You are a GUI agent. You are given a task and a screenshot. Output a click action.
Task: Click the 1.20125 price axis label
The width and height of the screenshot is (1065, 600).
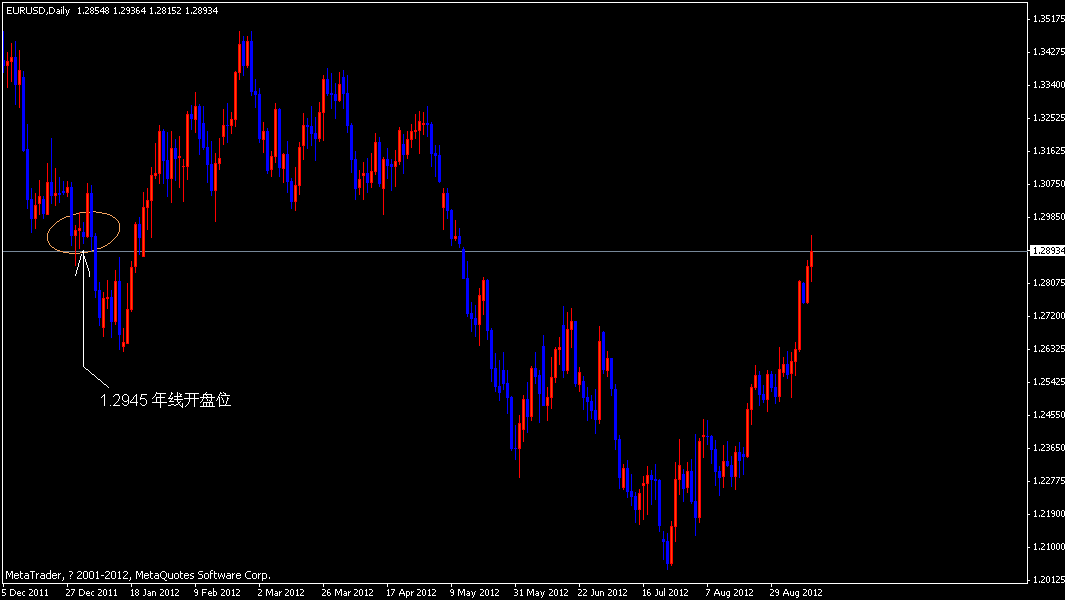pos(1048,580)
